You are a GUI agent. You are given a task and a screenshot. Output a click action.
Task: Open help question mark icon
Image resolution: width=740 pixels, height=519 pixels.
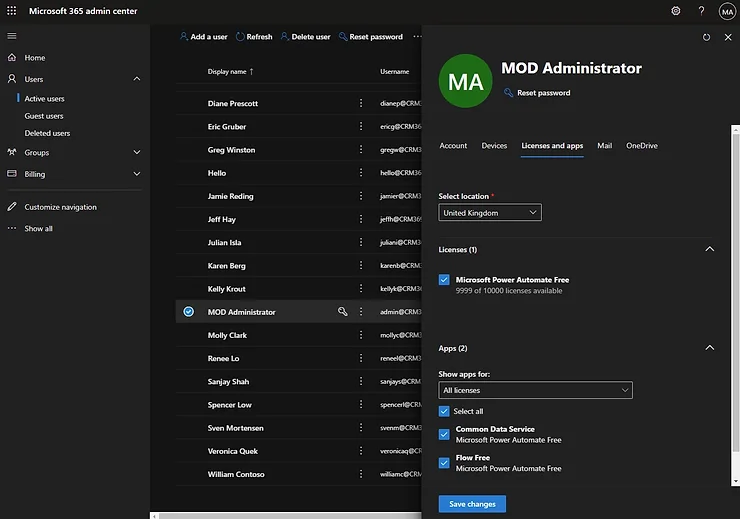point(701,11)
